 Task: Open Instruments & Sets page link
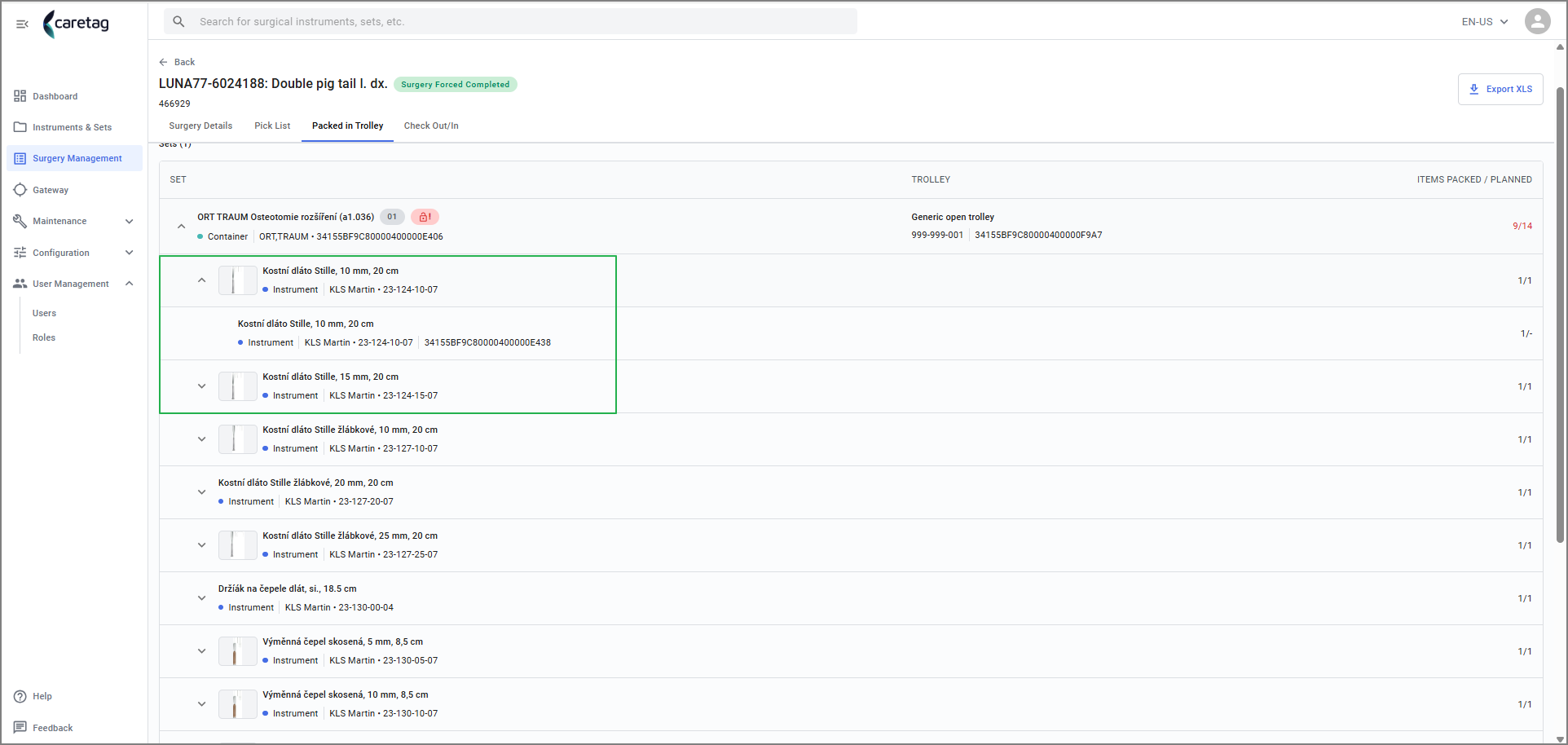pos(72,127)
